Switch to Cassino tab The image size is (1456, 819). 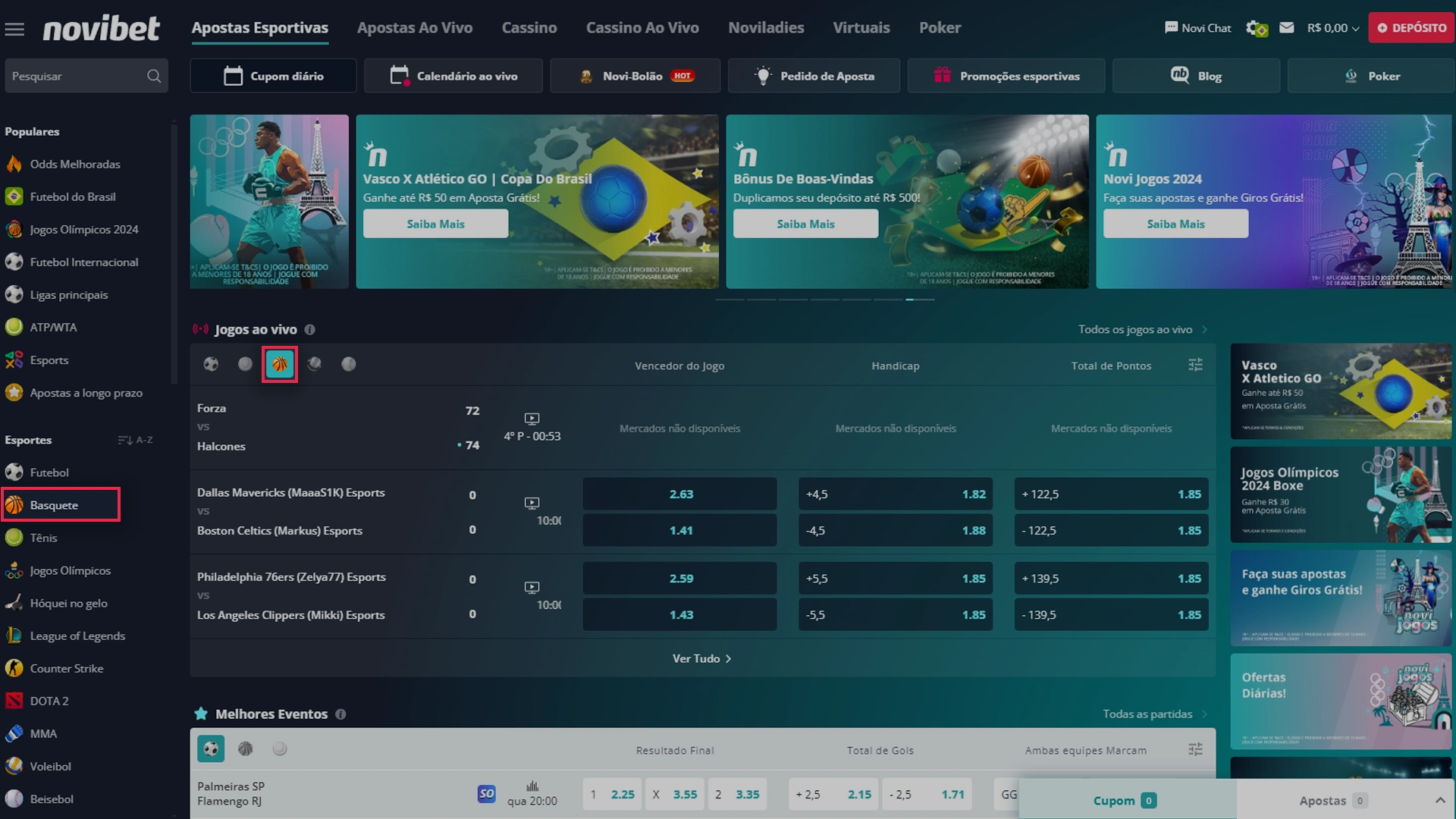tap(529, 28)
